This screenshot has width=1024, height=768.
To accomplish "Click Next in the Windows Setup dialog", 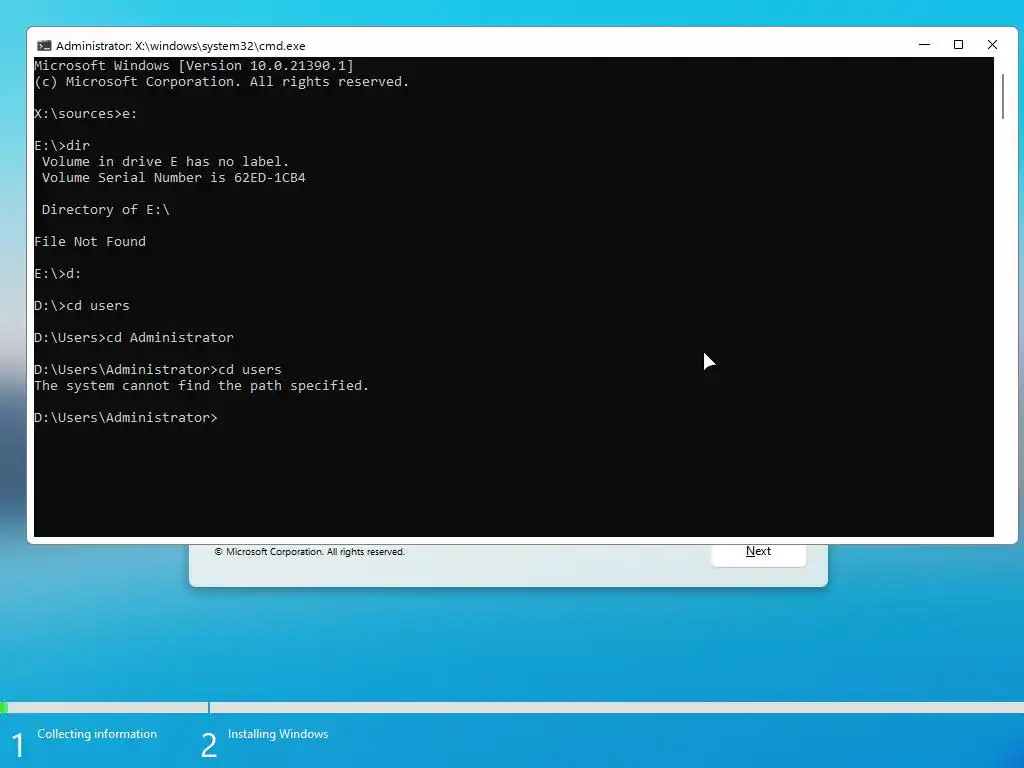I will [758, 551].
